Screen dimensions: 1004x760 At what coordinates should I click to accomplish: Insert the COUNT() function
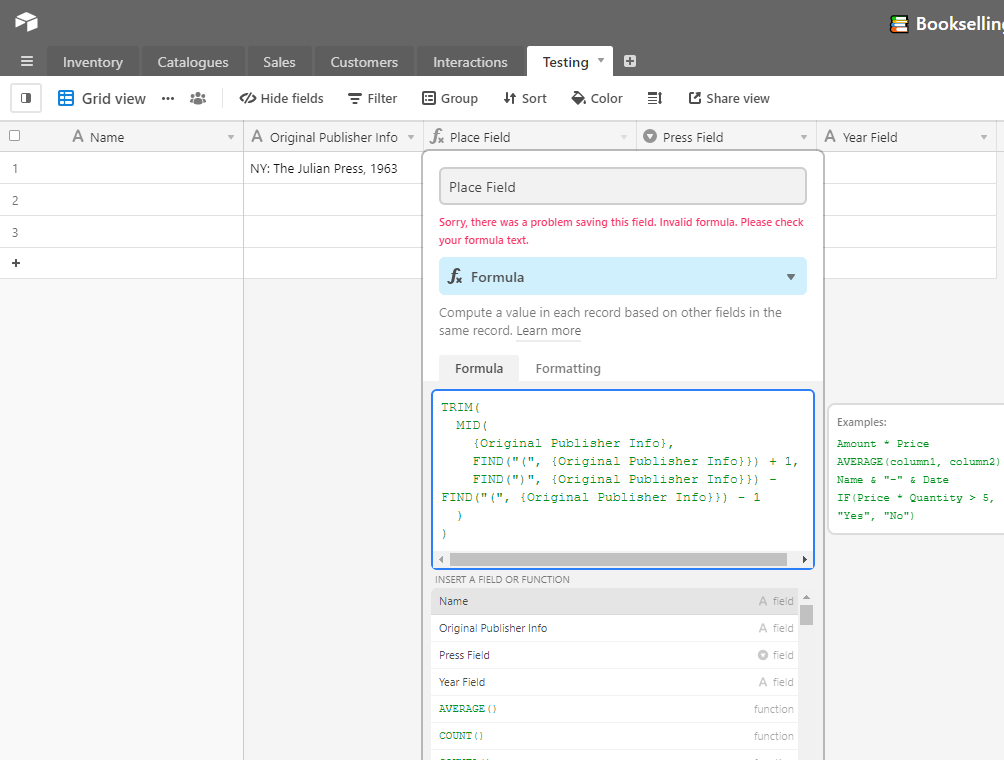pyautogui.click(x=615, y=736)
